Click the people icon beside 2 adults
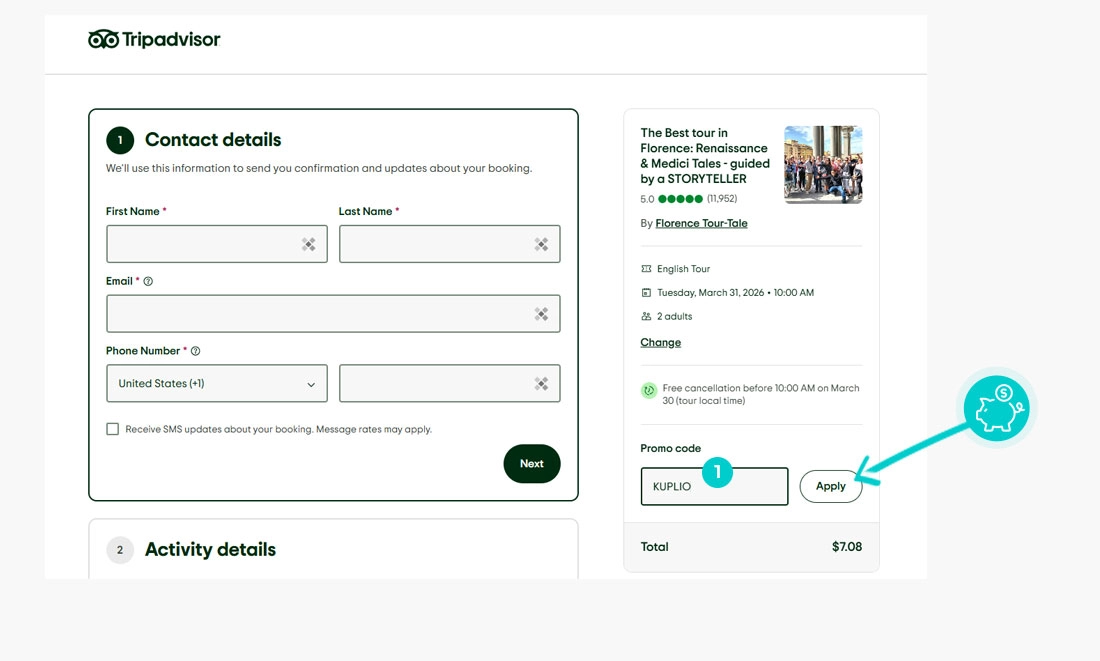 646,316
